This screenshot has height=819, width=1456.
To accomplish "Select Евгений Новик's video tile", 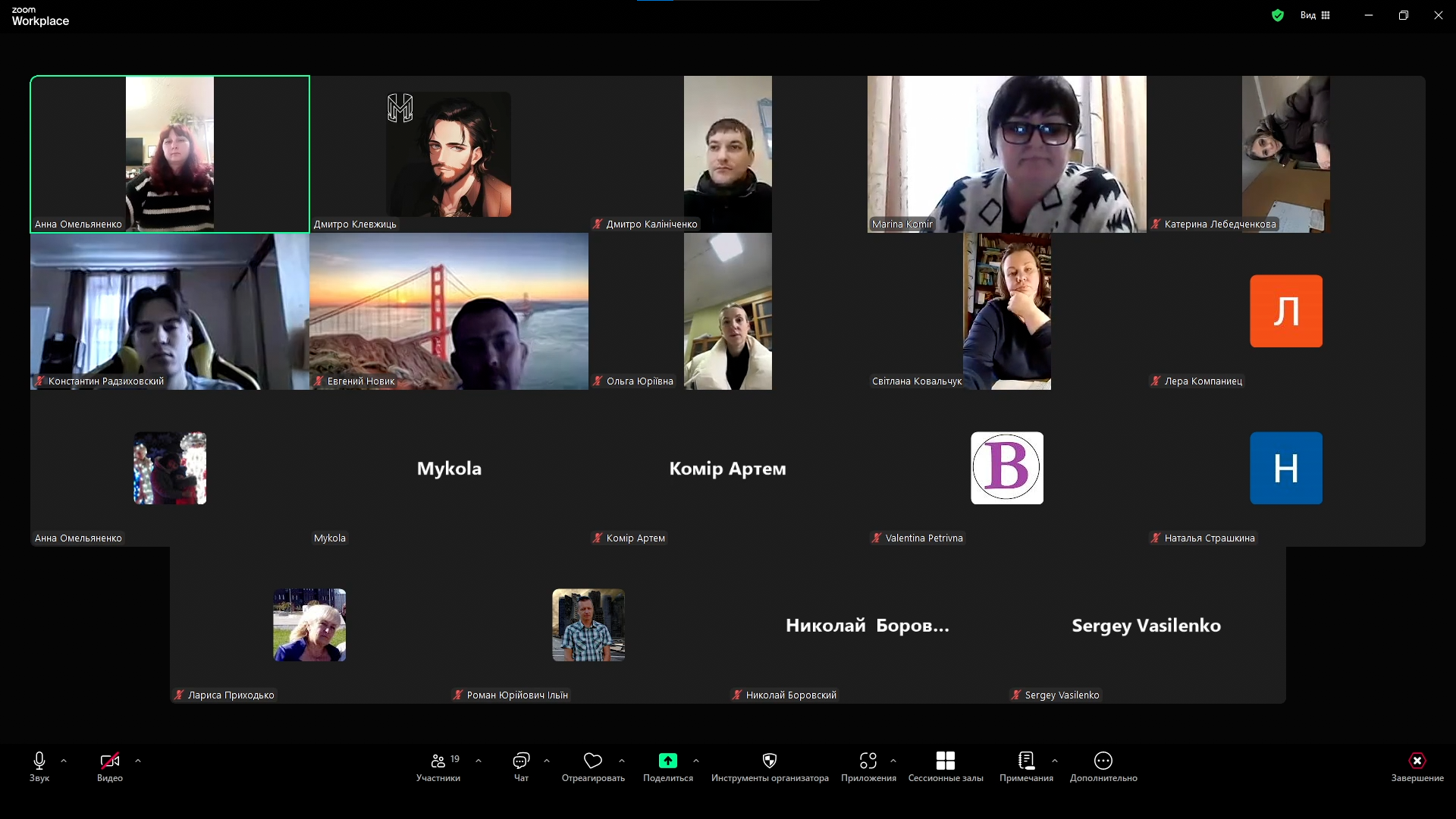I will (x=448, y=311).
